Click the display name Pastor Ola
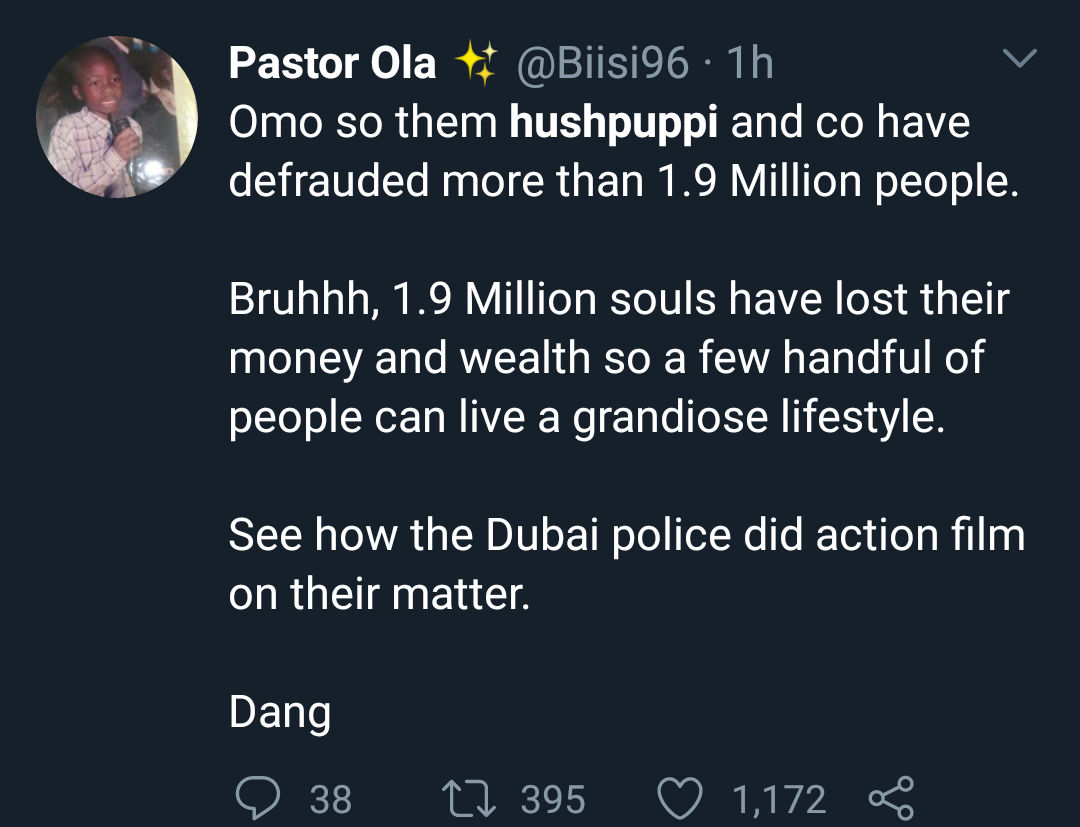Viewport: 1080px width, 827px height. click(x=332, y=64)
